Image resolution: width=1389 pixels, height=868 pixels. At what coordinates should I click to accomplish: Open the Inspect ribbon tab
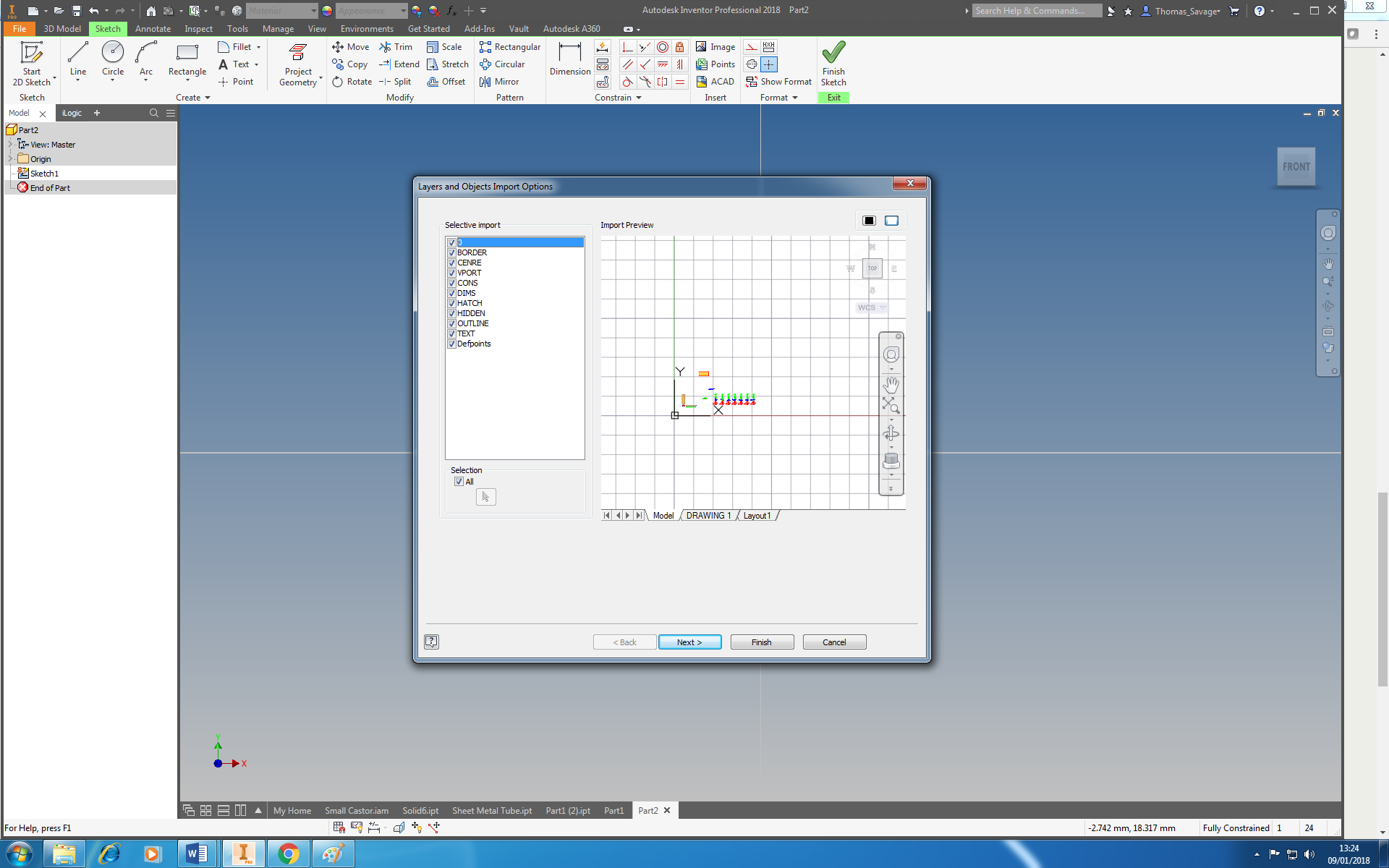pos(198,29)
